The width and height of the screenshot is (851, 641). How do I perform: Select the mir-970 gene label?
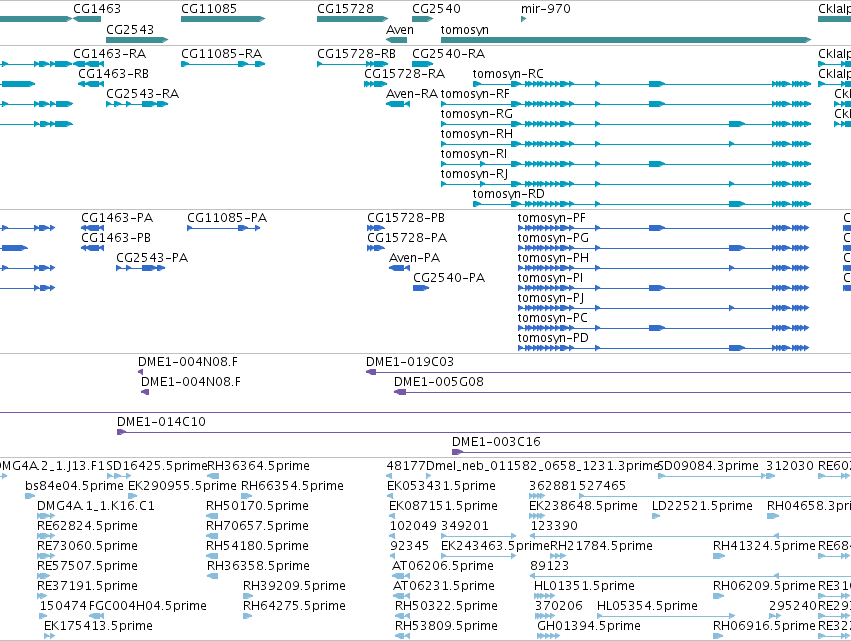[545, 9]
